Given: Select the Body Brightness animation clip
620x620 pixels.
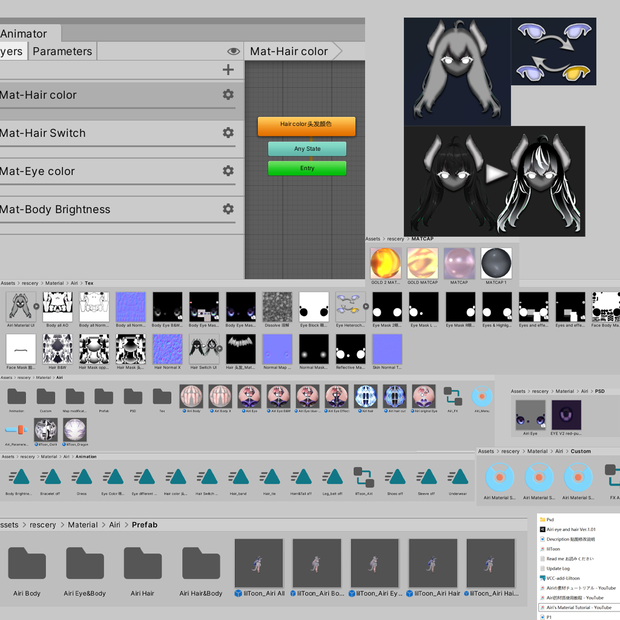Looking at the screenshot, I should point(19,477).
